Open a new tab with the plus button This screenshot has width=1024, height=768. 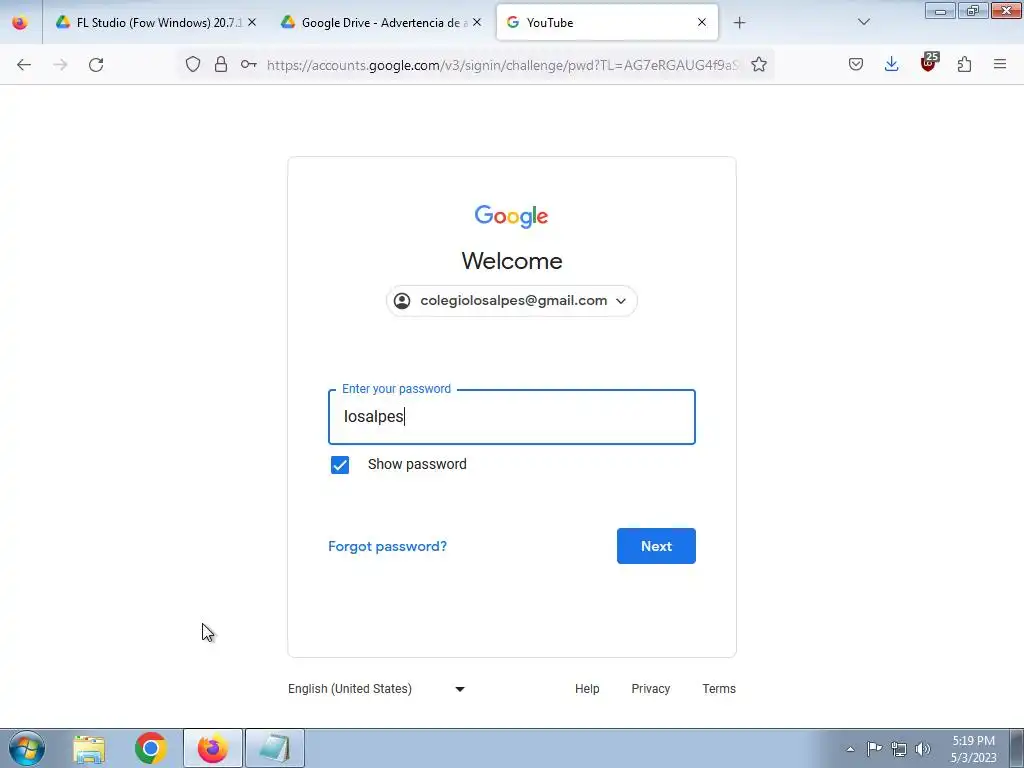[739, 23]
